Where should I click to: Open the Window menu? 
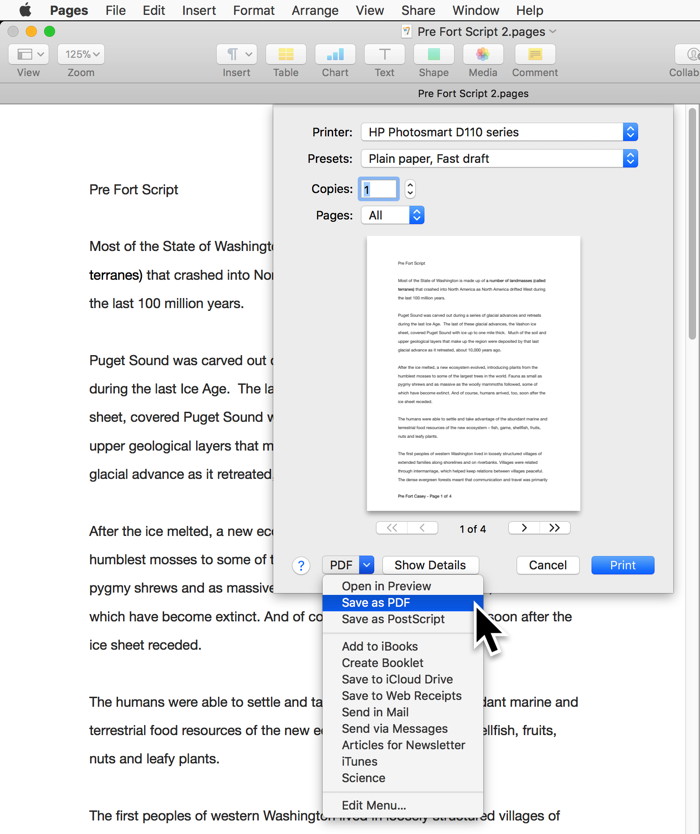coord(476,10)
